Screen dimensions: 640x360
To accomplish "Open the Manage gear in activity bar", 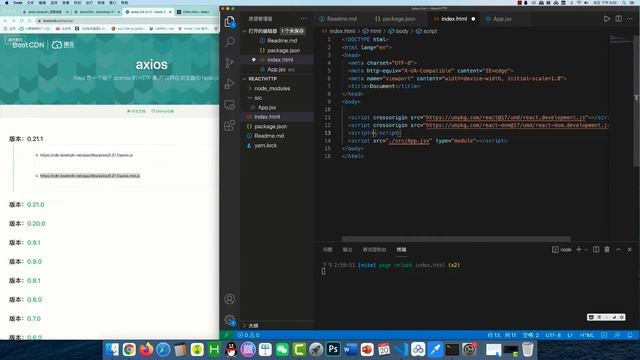I will coord(230,320).
